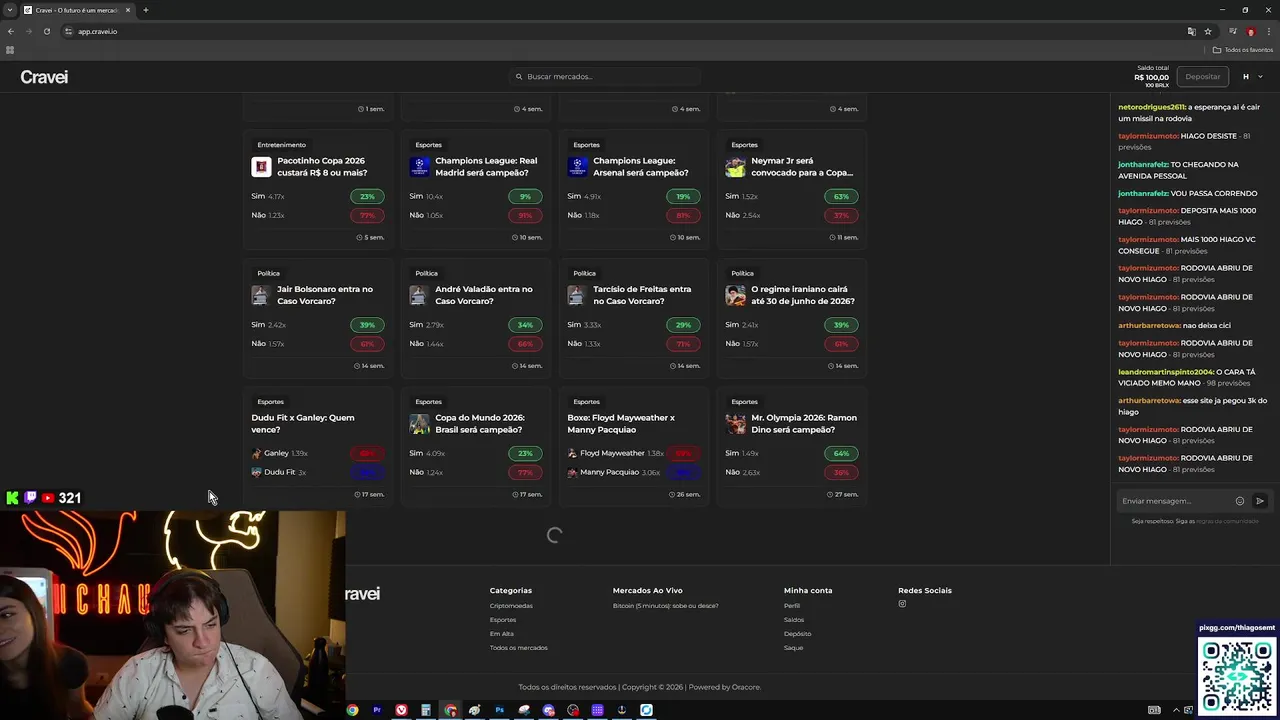Open the Chrome three-dot menu
1280x720 pixels.
pos(1268,31)
